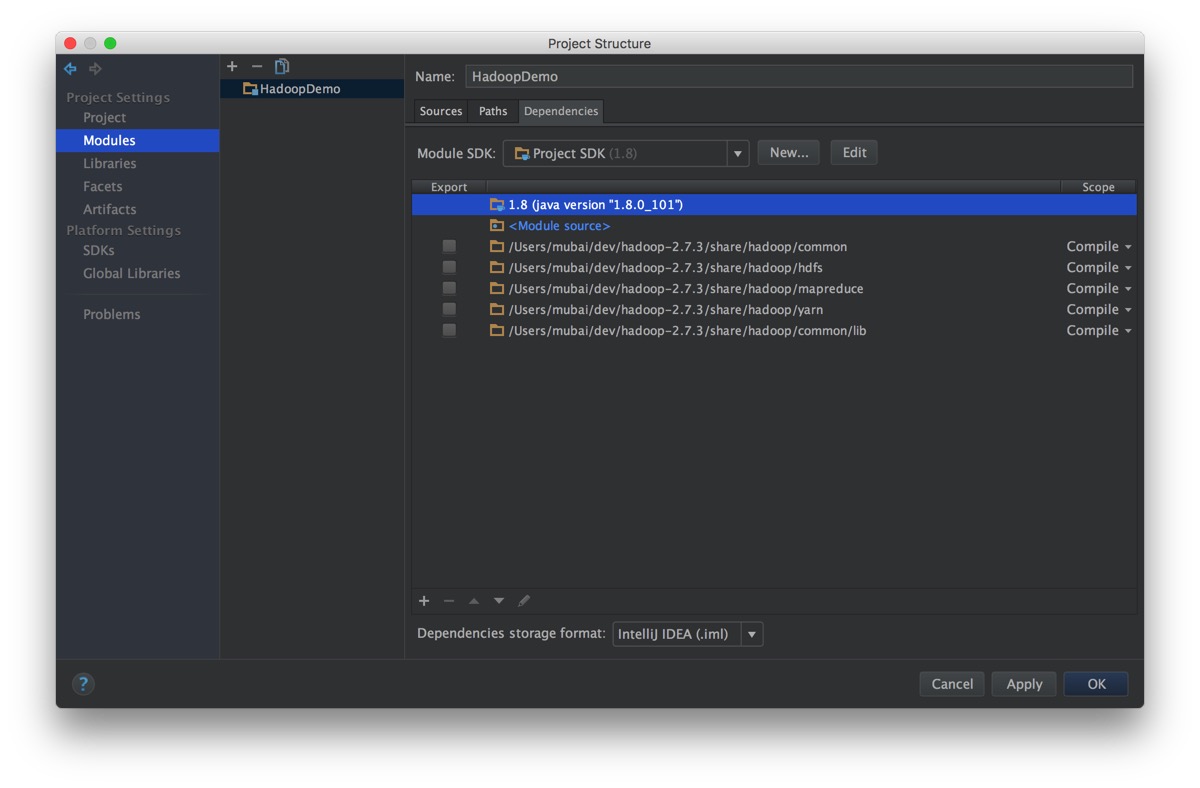Toggle Export checkbox for hadoop/yarn
The image size is (1200, 788).
tap(449, 310)
